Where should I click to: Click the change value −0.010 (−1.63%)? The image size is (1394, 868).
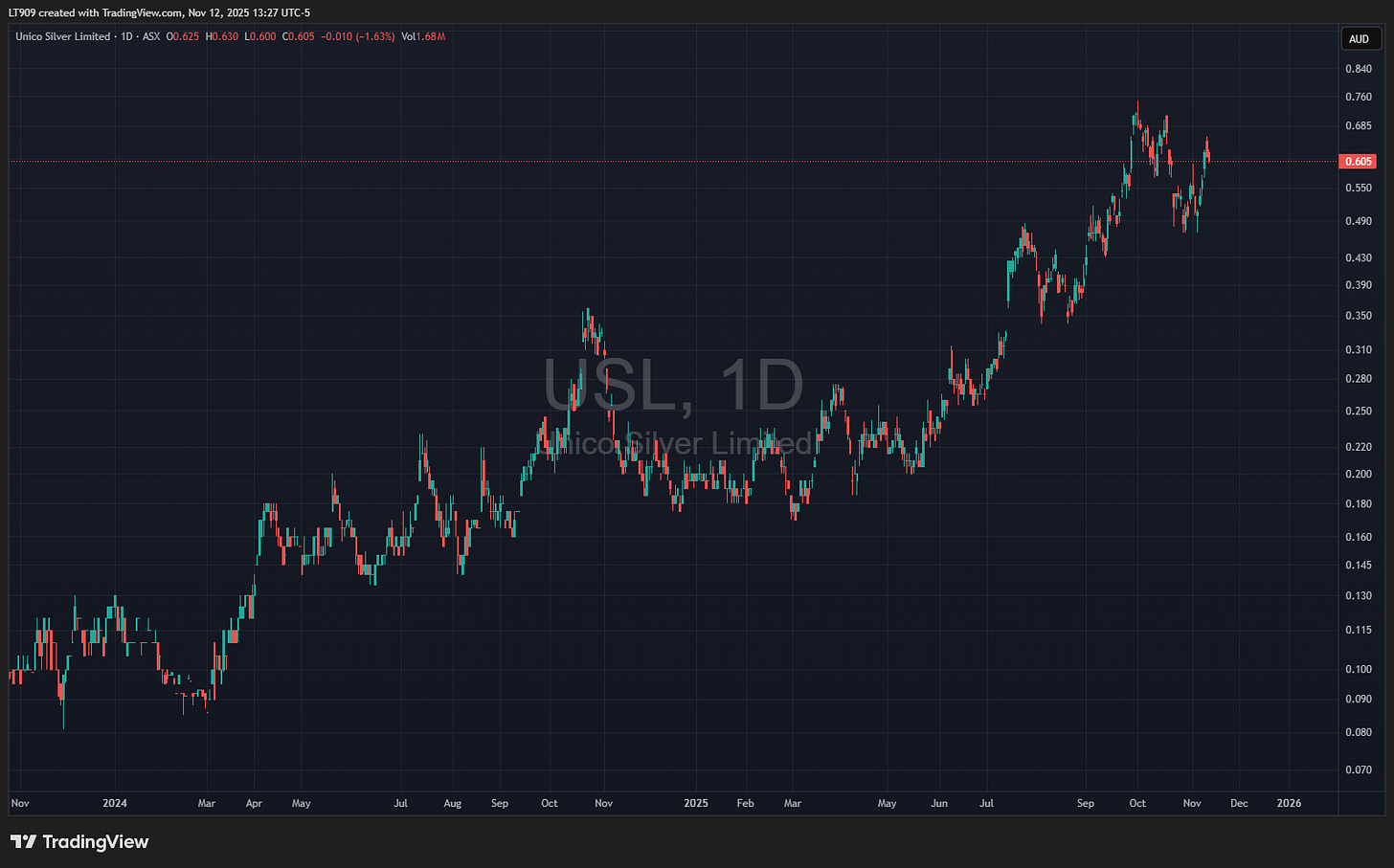click(357, 36)
